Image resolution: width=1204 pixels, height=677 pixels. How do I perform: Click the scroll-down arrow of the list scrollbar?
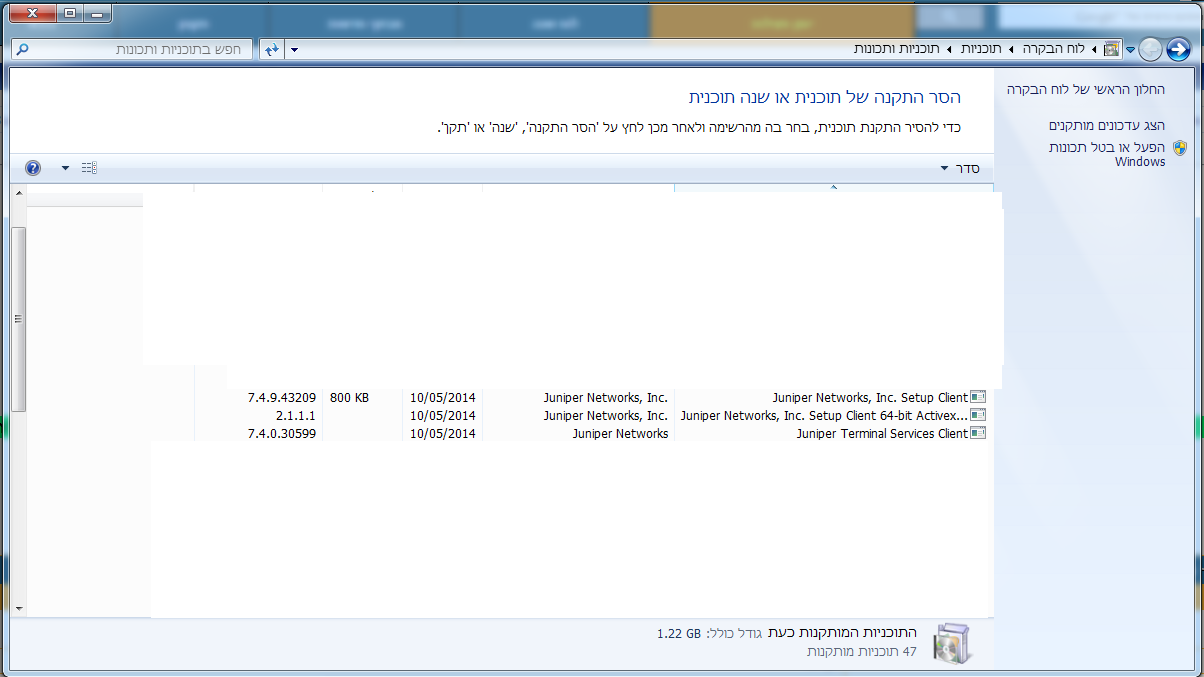click(18, 607)
